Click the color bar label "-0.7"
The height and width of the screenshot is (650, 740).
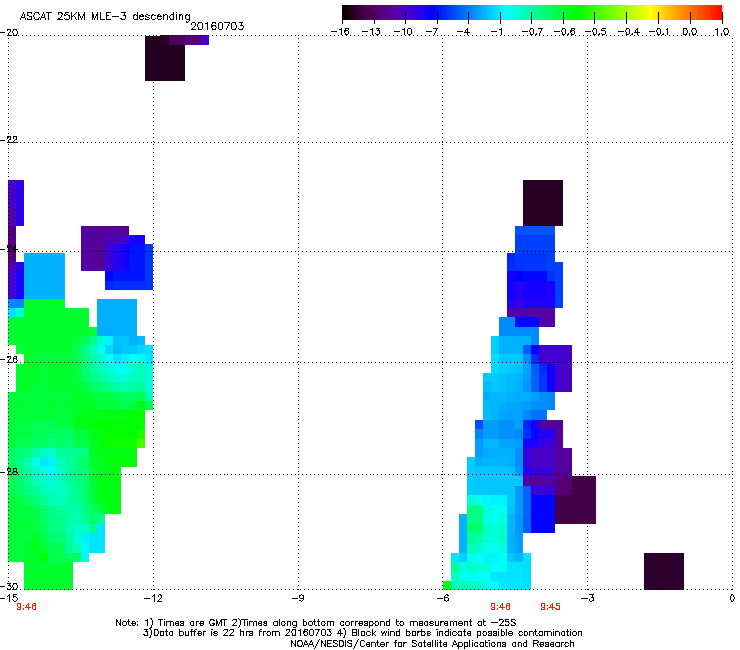(x=532, y=32)
